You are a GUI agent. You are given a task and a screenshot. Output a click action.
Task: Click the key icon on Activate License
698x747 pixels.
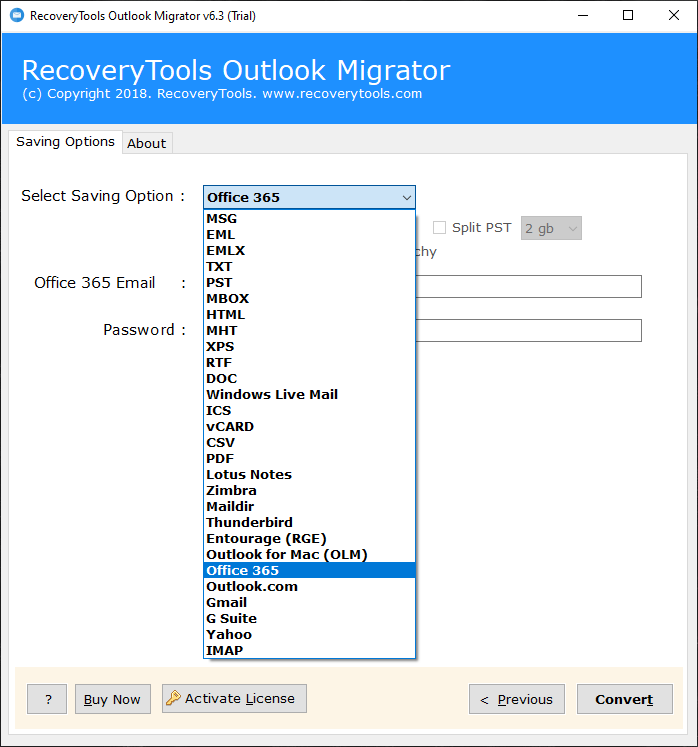point(173,698)
